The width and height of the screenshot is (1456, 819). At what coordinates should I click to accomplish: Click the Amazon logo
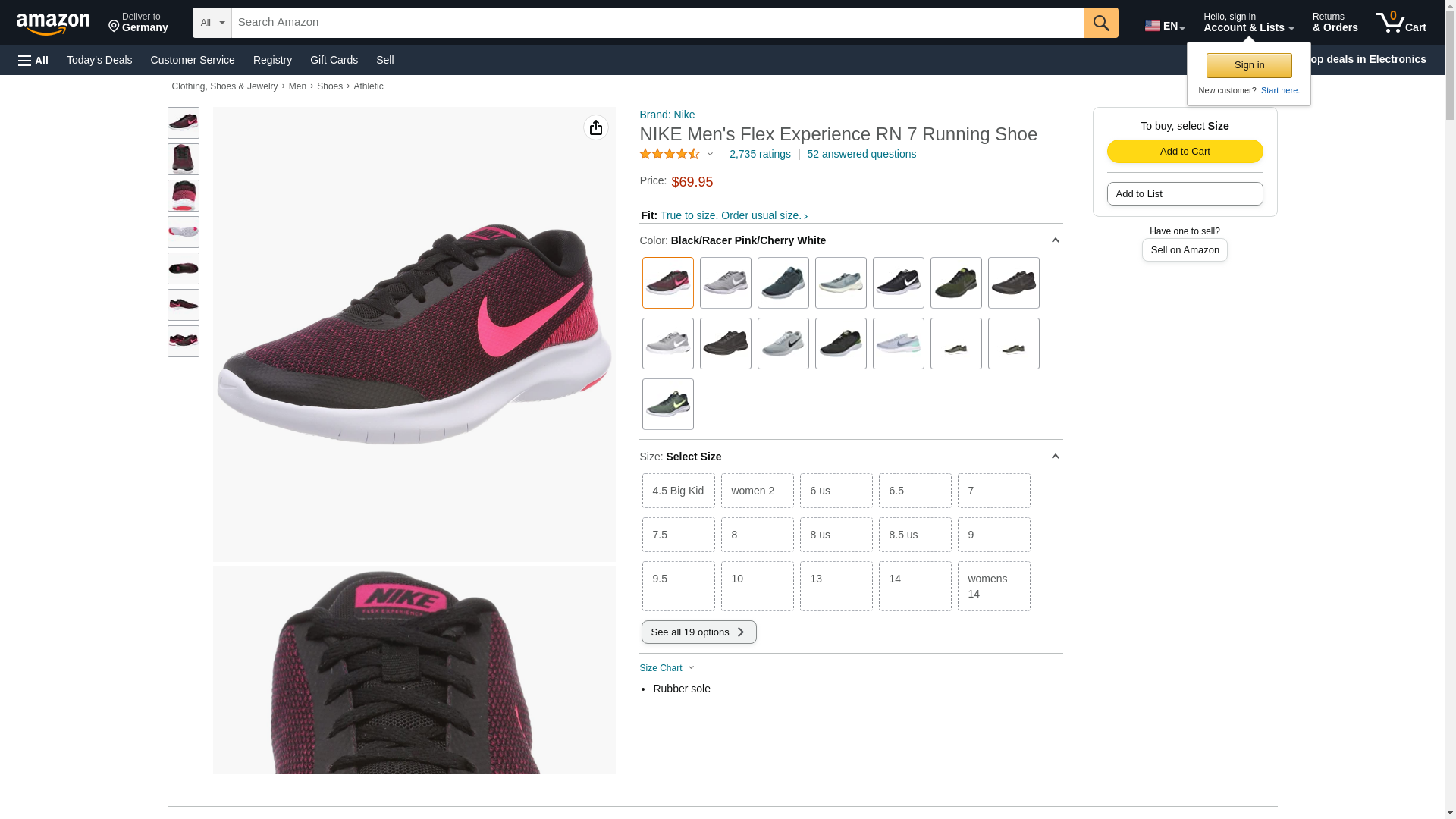53,24
